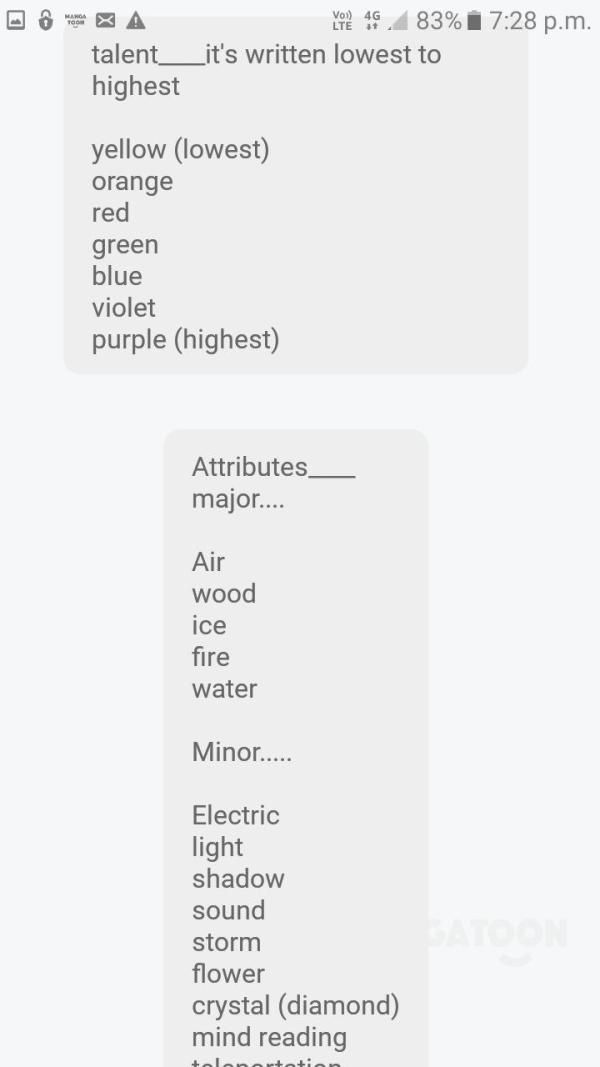Tap the warning triangle notification icon
The height and width of the screenshot is (1067, 600).
pos(135,21)
